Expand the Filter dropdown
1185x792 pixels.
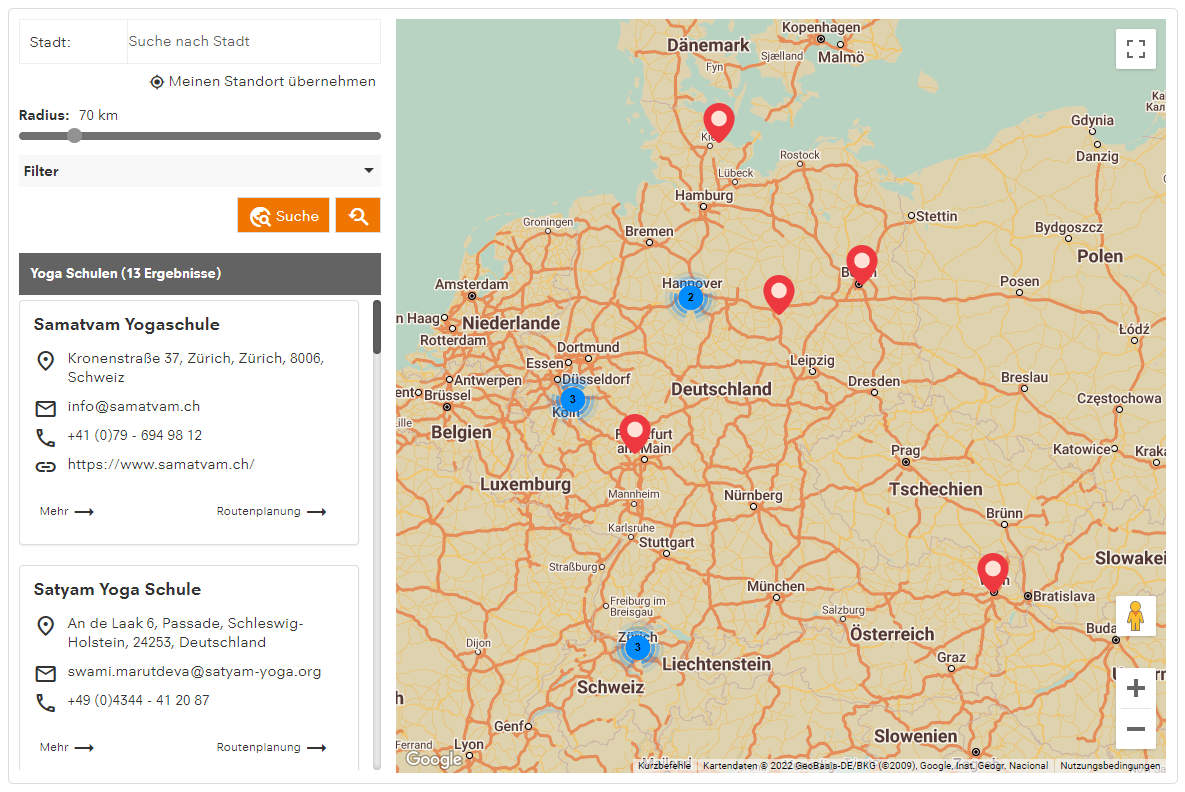[199, 171]
